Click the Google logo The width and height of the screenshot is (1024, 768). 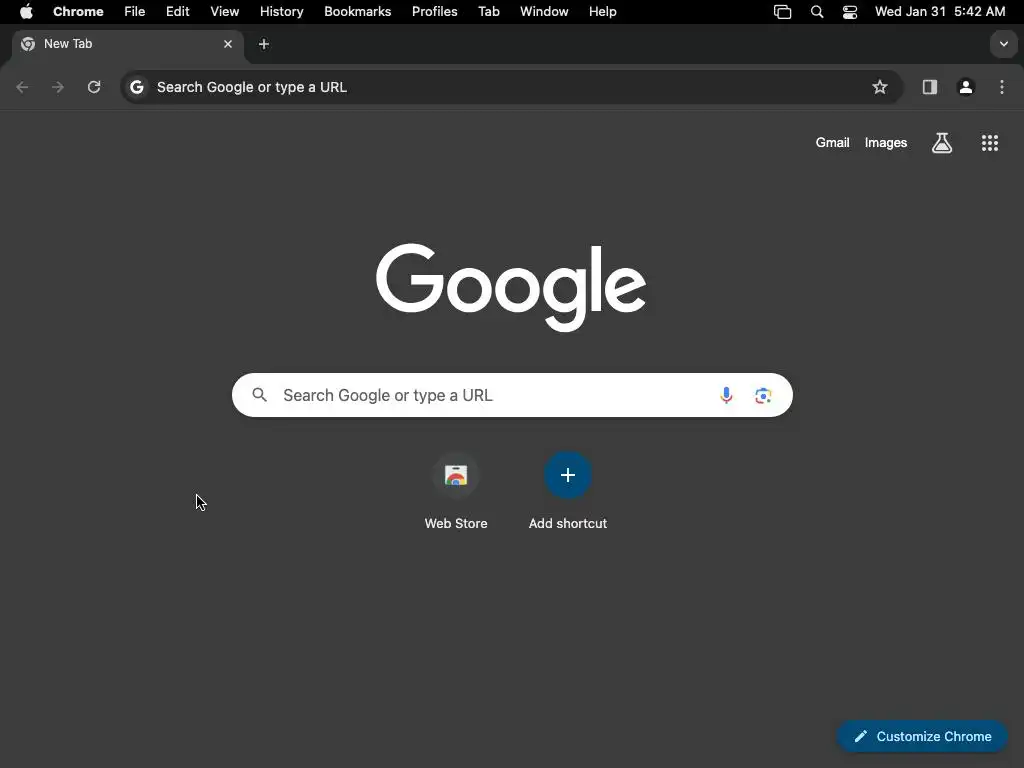511,287
